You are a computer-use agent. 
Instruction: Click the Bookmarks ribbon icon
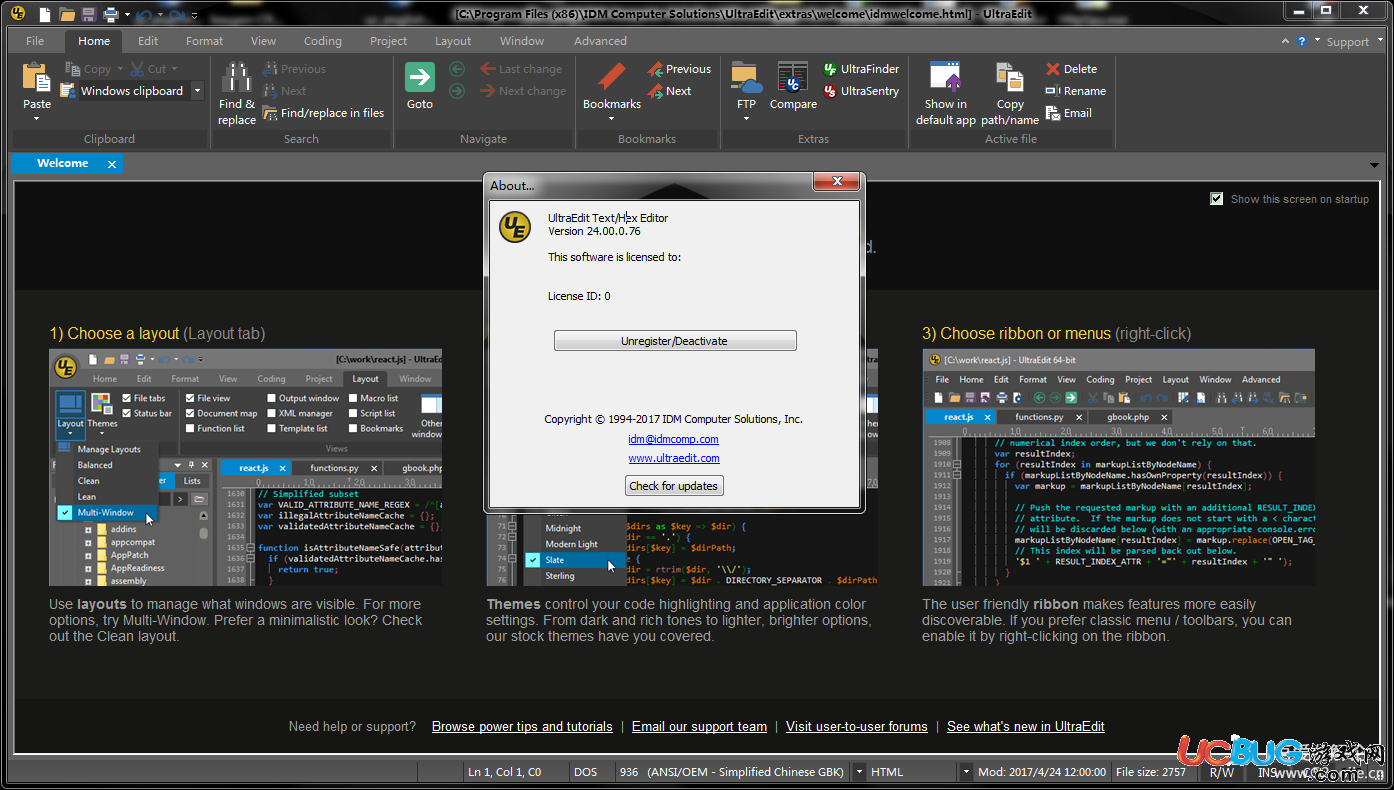coord(612,77)
